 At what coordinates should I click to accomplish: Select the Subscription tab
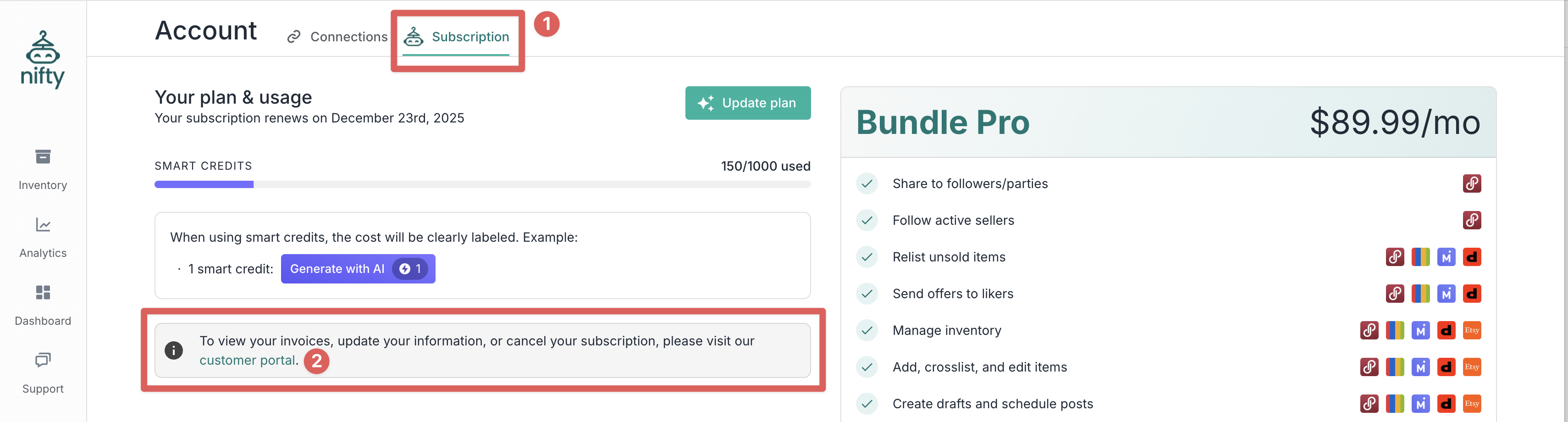[457, 37]
